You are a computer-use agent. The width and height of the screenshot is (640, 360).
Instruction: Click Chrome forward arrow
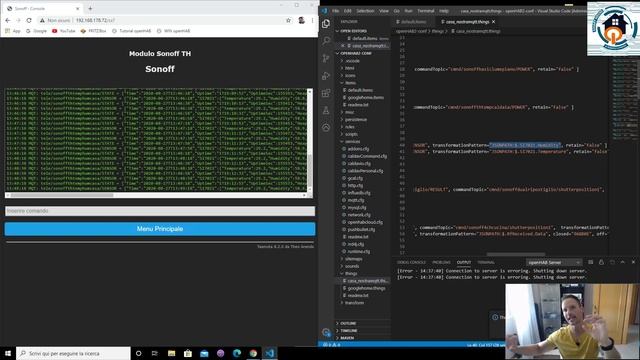click(18, 20)
